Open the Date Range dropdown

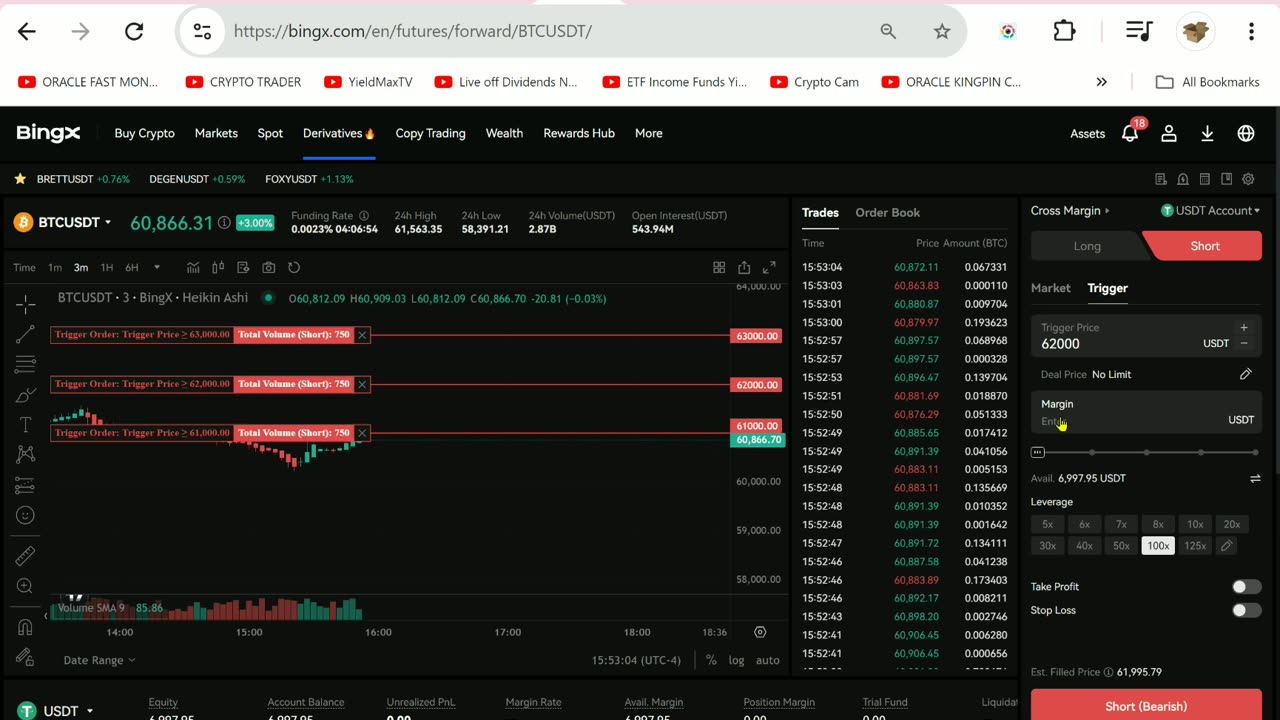click(x=98, y=660)
